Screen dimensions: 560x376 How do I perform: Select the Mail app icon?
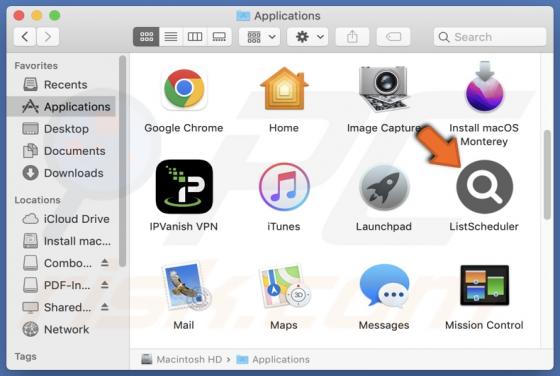point(186,286)
